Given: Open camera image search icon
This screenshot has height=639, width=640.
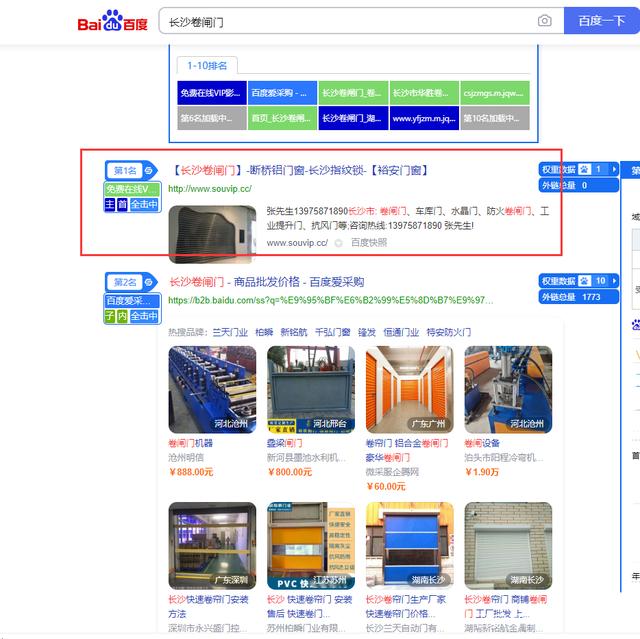Looking at the screenshot, I should coord(544,20).
